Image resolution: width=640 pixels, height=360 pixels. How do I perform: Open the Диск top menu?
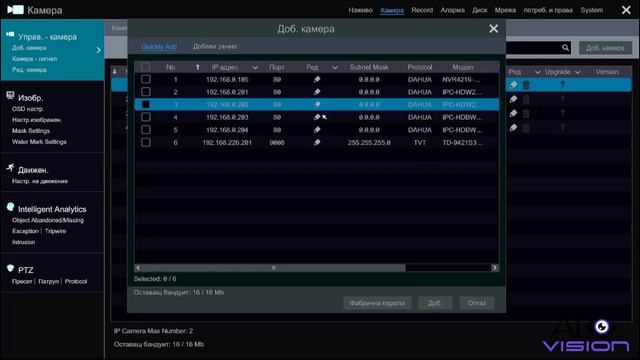coord(480,10)
